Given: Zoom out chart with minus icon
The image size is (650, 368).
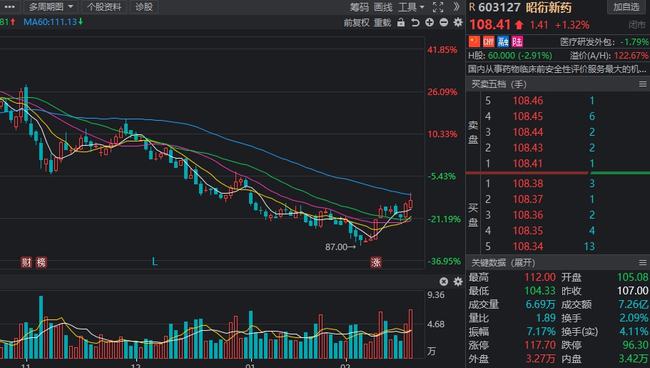Looking at the screenshot, I should (444, 22).
